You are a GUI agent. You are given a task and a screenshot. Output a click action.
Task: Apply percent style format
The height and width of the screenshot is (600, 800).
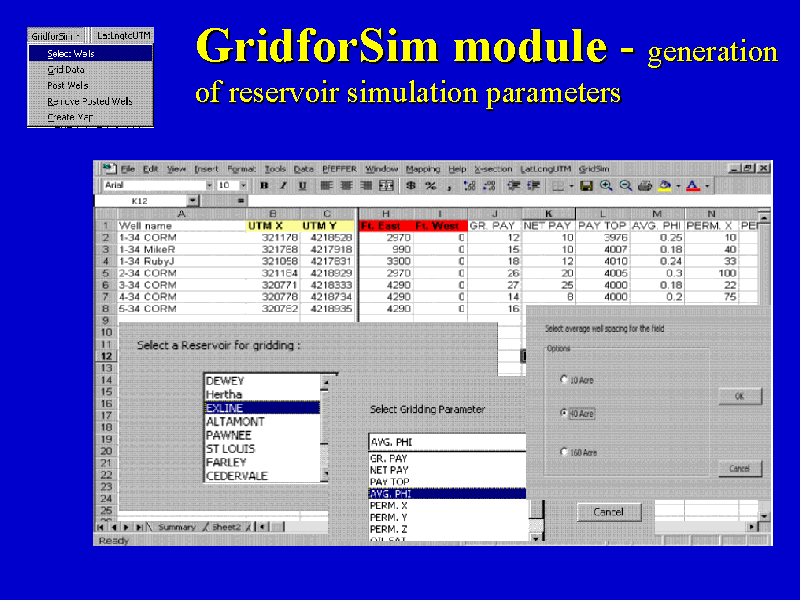tap(431, 186)
